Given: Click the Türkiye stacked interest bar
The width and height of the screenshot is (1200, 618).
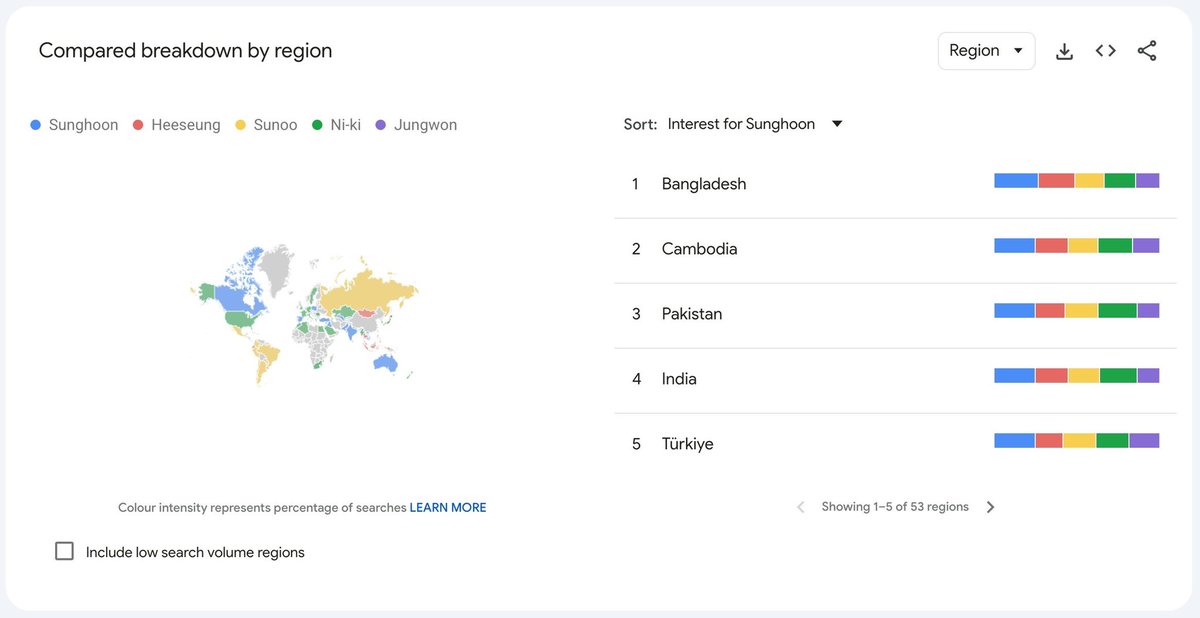Looking at the screenshot, I should [x=1077, y=441].
